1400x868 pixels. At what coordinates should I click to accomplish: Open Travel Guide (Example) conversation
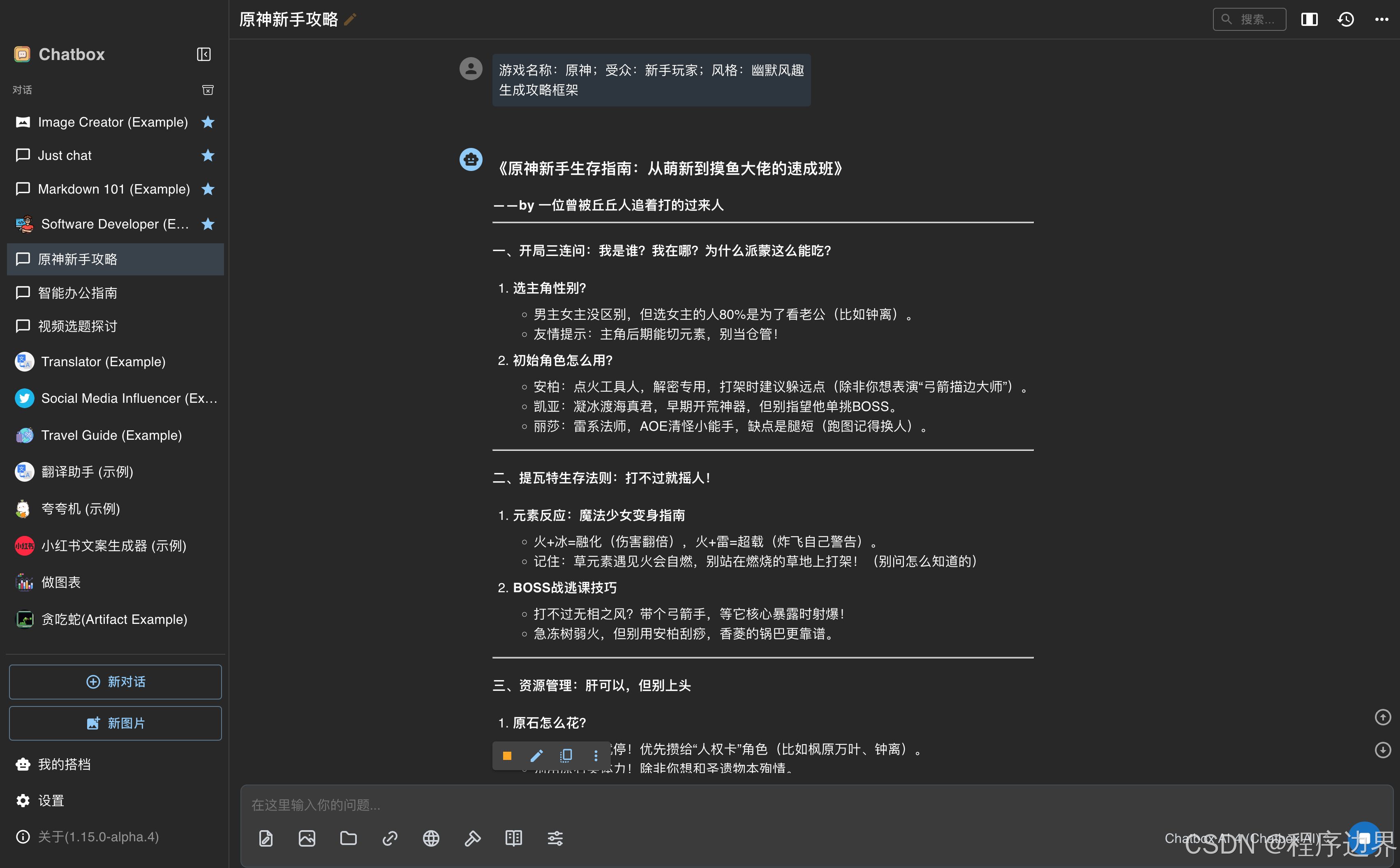pos(116,436)
